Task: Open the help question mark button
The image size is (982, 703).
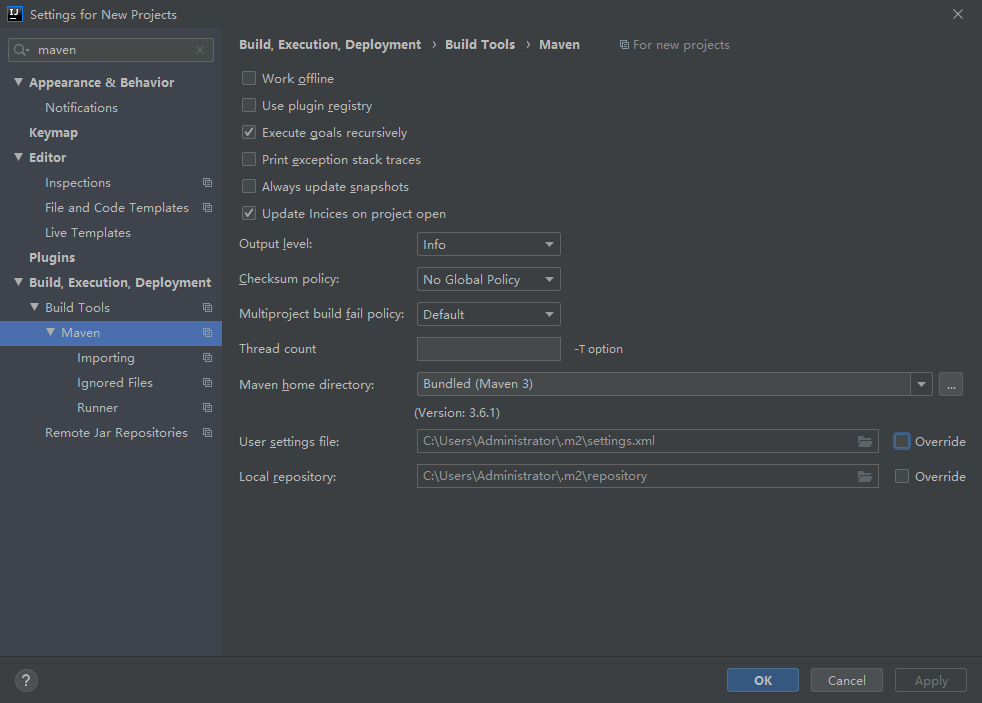Action: (26, 680)
